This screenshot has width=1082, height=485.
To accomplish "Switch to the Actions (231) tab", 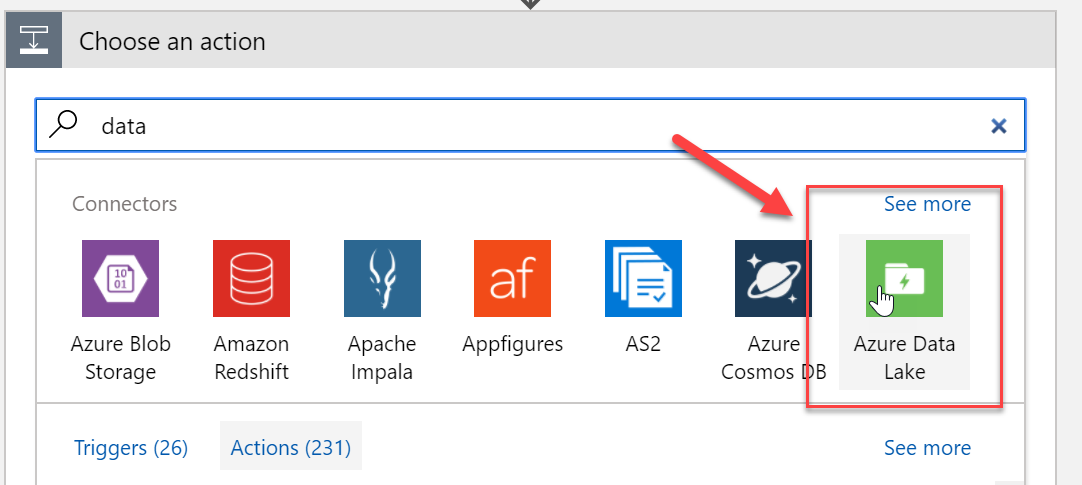I will click(x=291, y=448).
